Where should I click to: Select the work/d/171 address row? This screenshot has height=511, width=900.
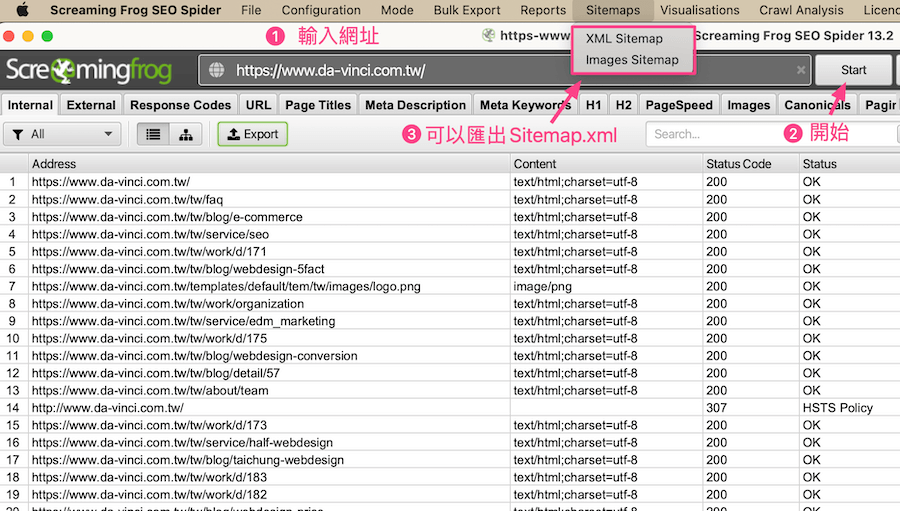click(x=450, y=251)
